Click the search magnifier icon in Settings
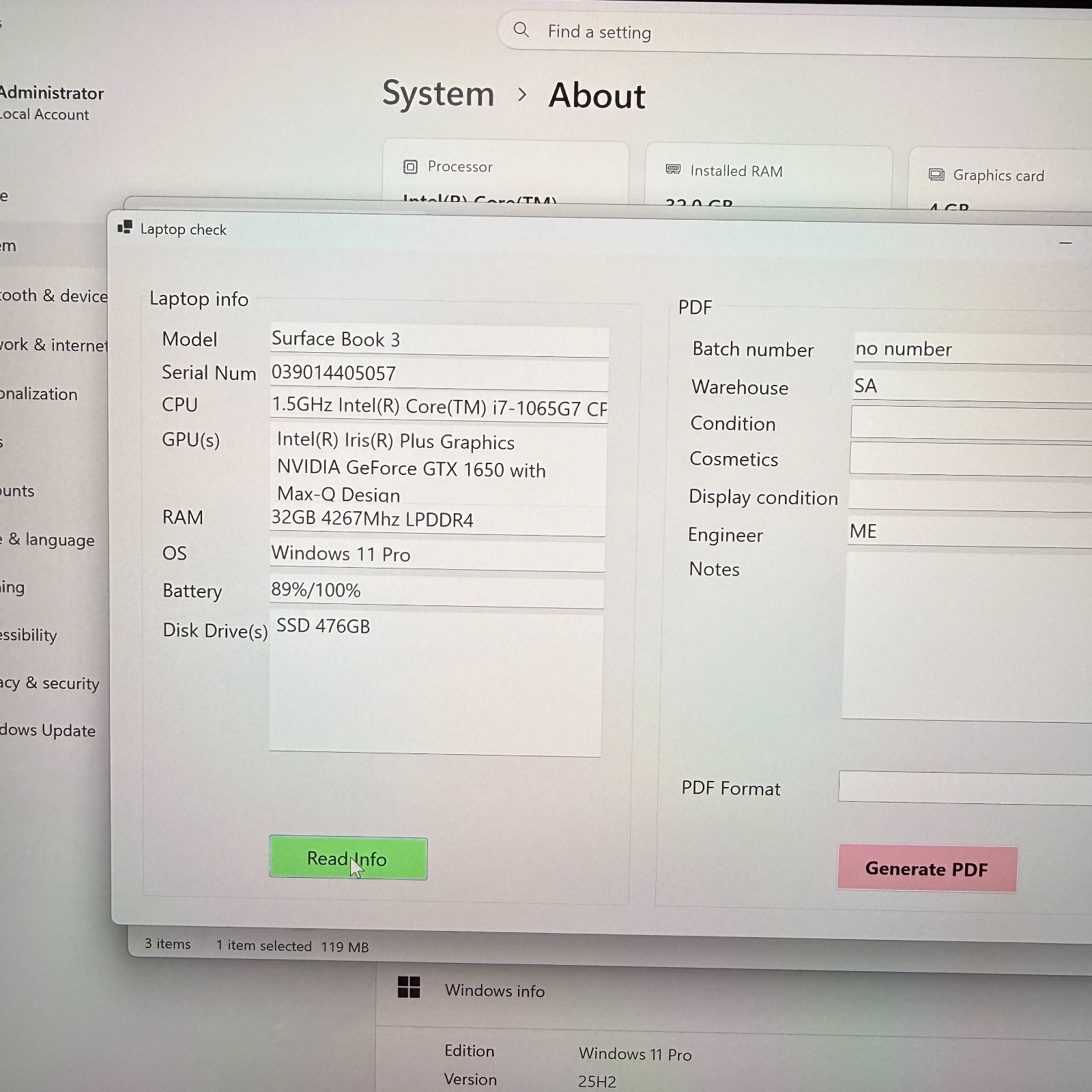The width and height of the screenshot is (1092, 1092). (521, 30)
